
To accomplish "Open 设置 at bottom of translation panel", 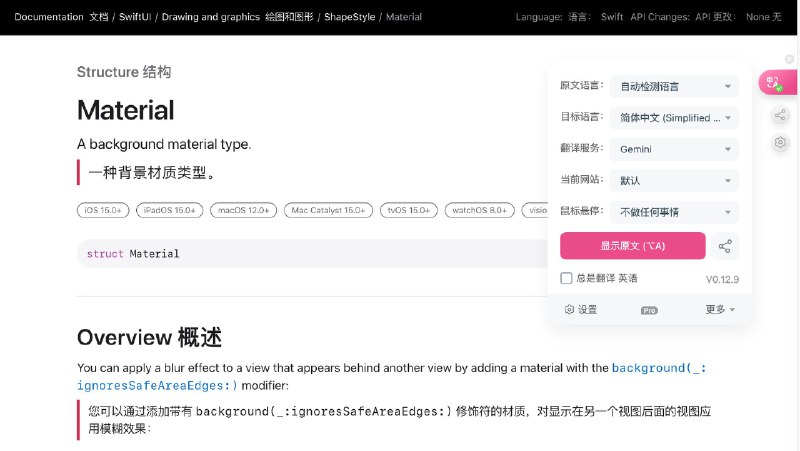I will 581,310.
